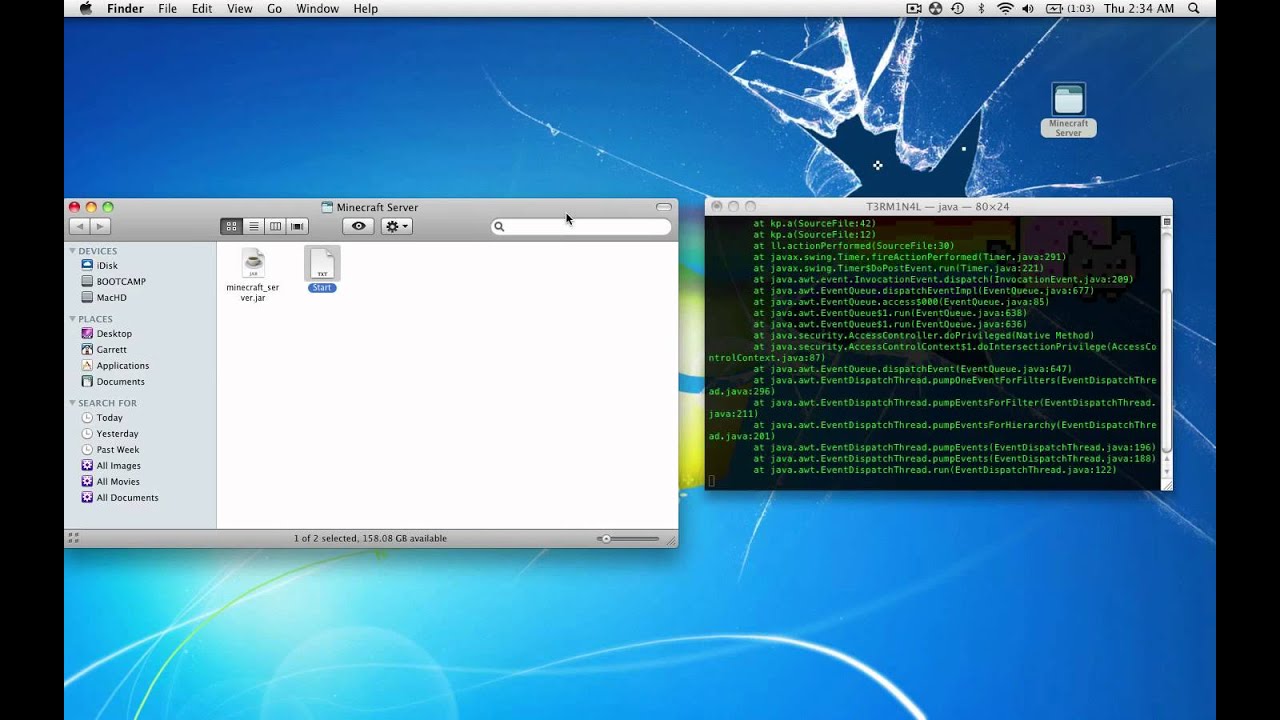This screenshot has width=1280, height=720.
Task: Click the Thu 2:34 AM clock
Action: (1139, 8)
